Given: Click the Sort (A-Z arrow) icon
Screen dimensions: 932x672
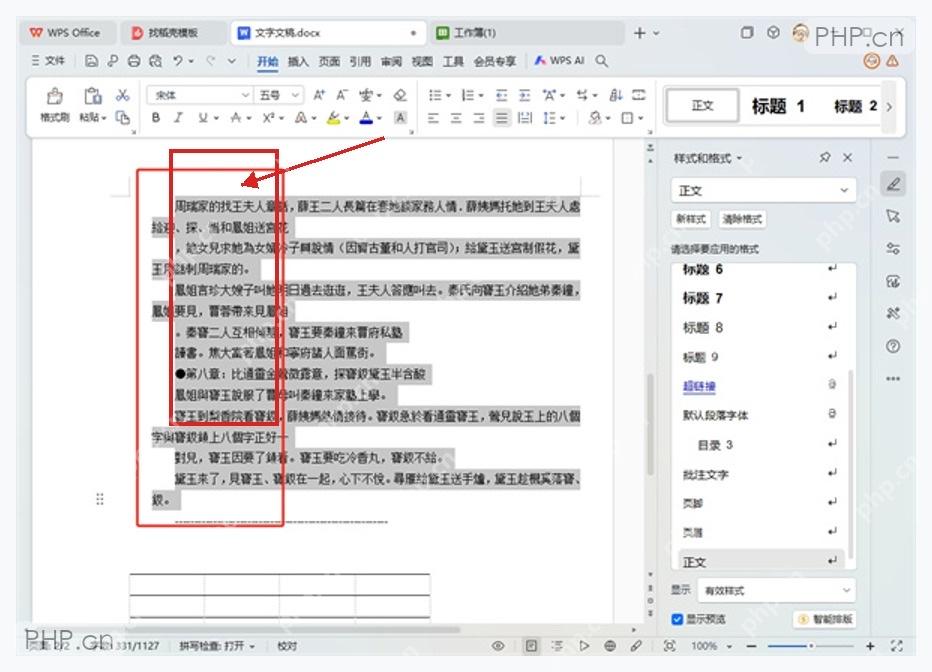Looking at the screenshot, I should [616, 95].
